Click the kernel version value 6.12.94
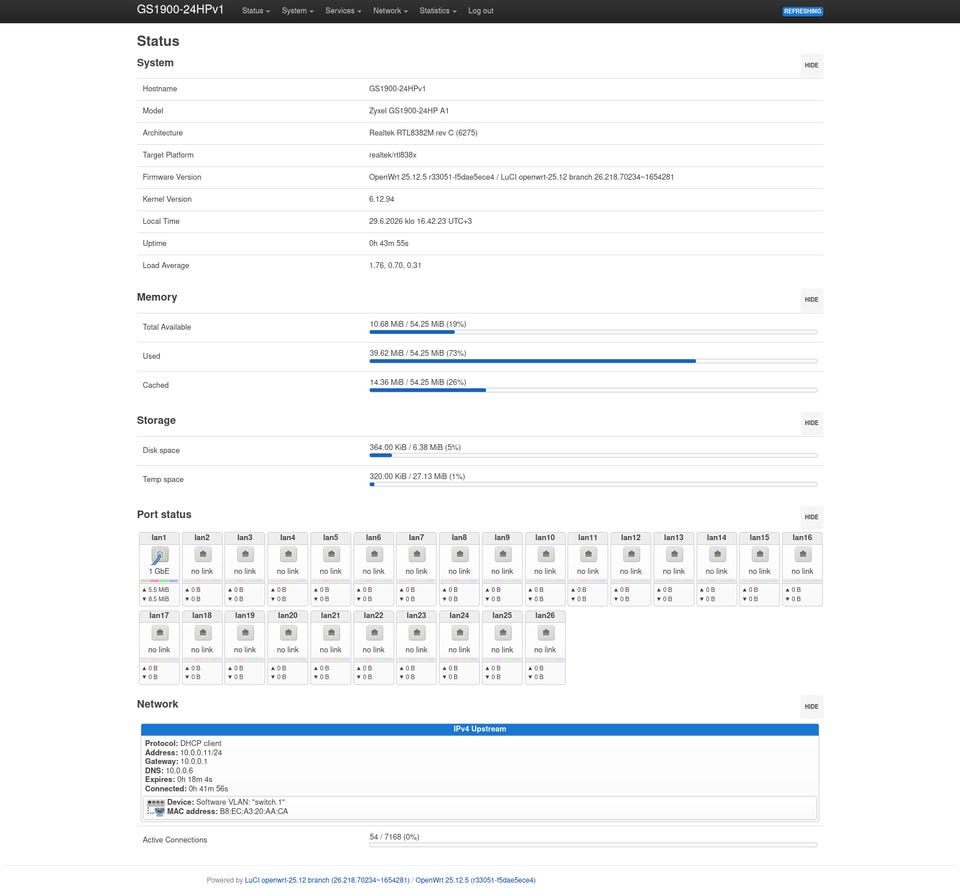 pos(381,199)
